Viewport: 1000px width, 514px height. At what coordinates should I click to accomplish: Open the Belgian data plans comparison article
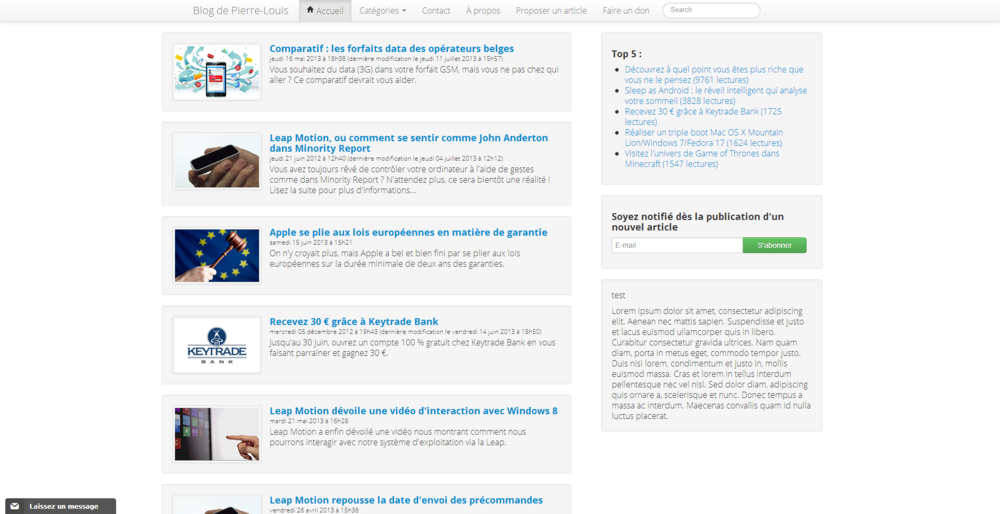click(x=392, y=48)
